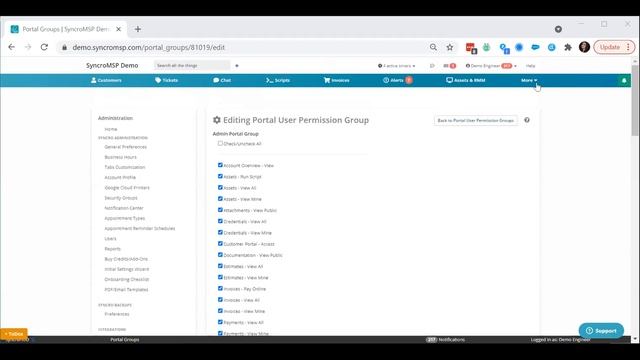Uncheck Documentation - View Public
This screenshot has width=640, height=360.
[x=220, y=255]
